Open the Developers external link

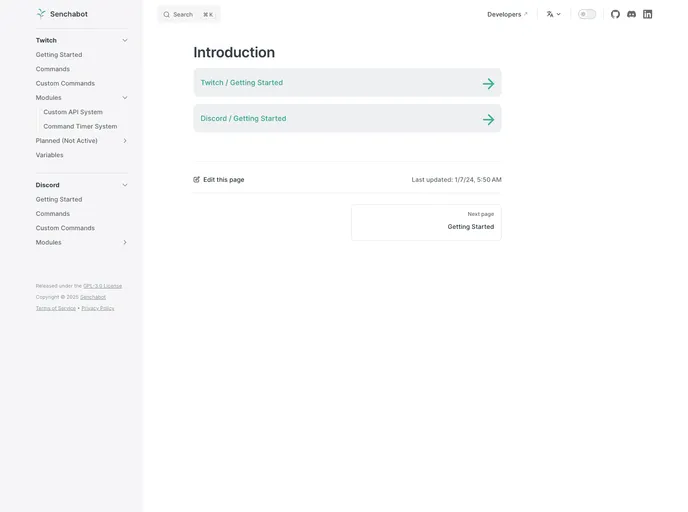coord(507,14)
